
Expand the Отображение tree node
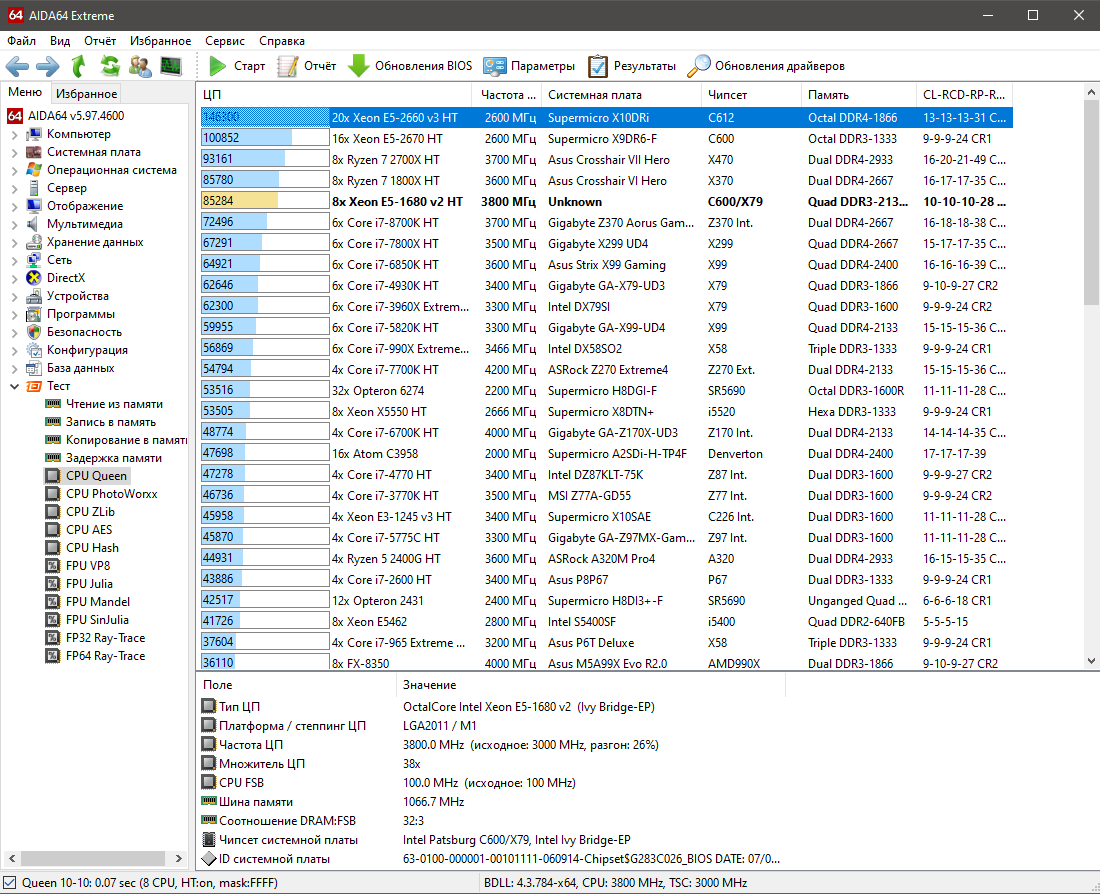(x=14, y=206)
